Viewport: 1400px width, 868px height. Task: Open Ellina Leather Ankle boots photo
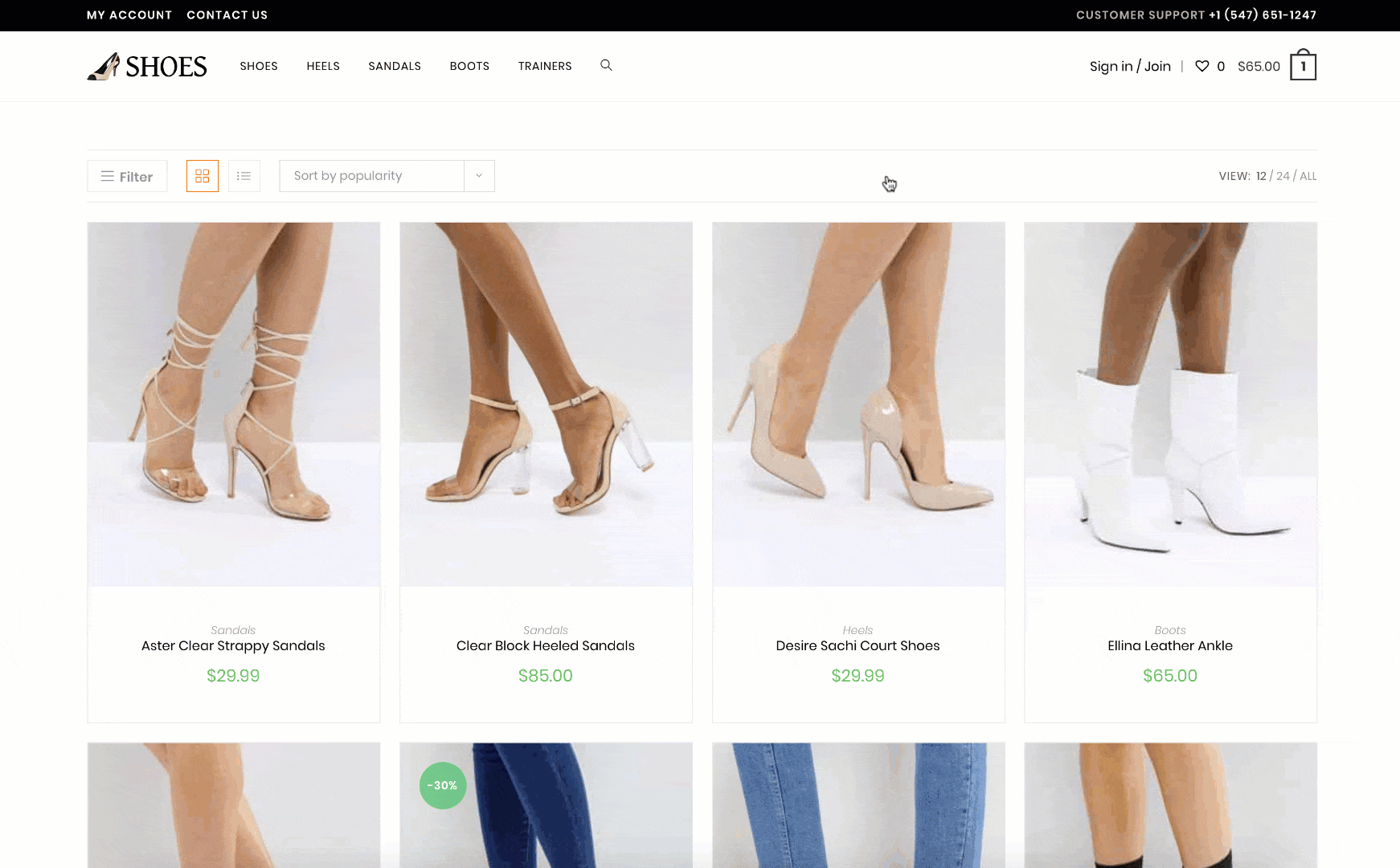[x=1171, y=404]
